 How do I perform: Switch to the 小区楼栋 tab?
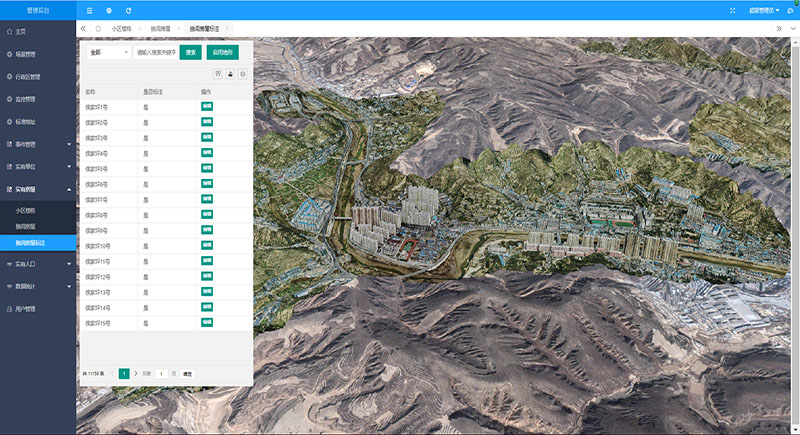(x=121, y=29)
